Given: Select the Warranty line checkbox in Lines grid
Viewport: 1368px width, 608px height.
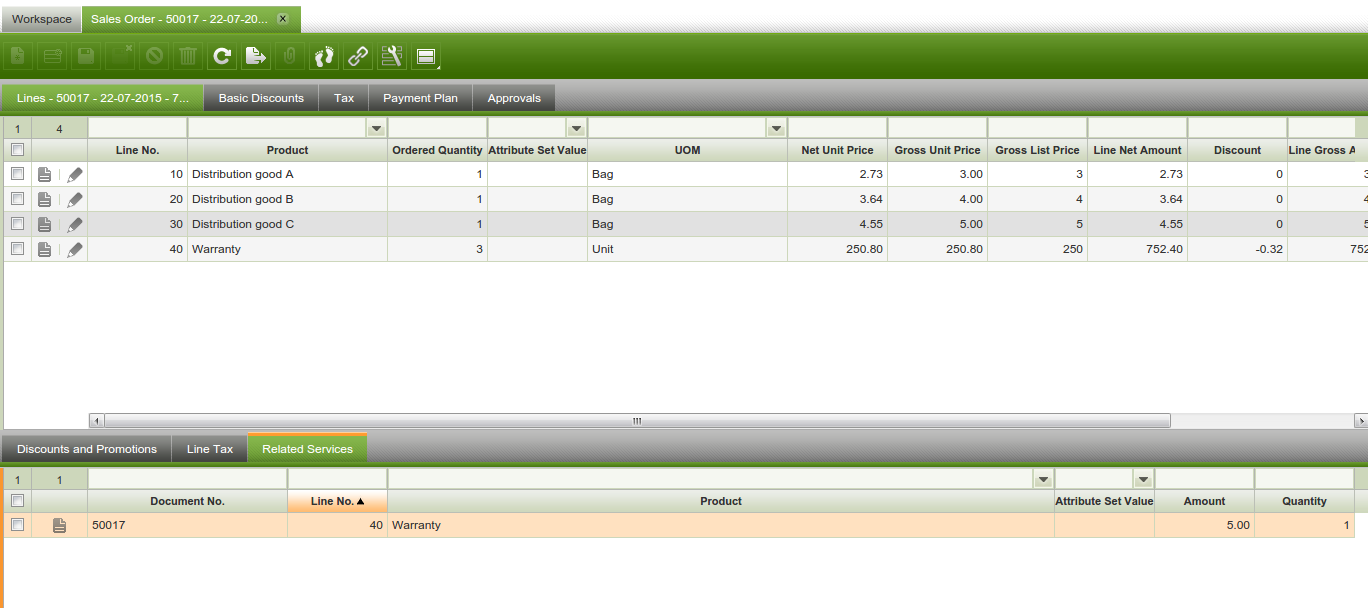Looking at the screenshot, I should point(17,249).
